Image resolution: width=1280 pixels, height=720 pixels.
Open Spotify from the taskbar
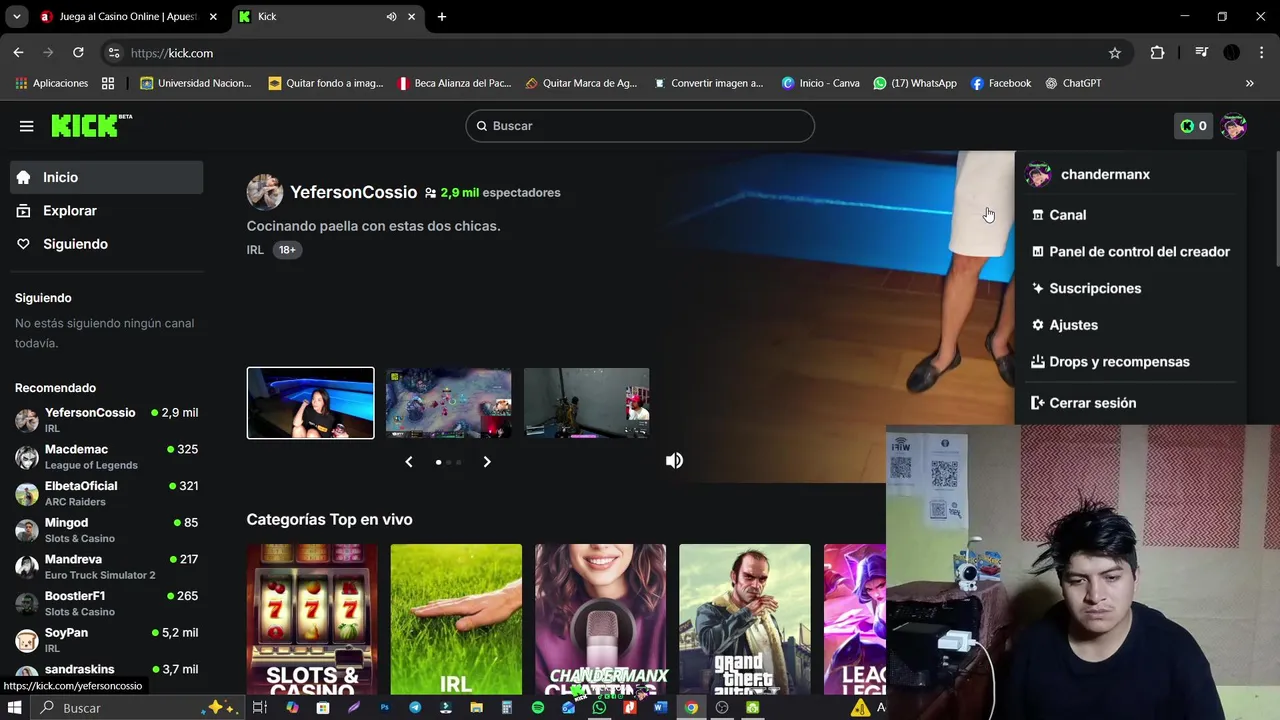538,707
